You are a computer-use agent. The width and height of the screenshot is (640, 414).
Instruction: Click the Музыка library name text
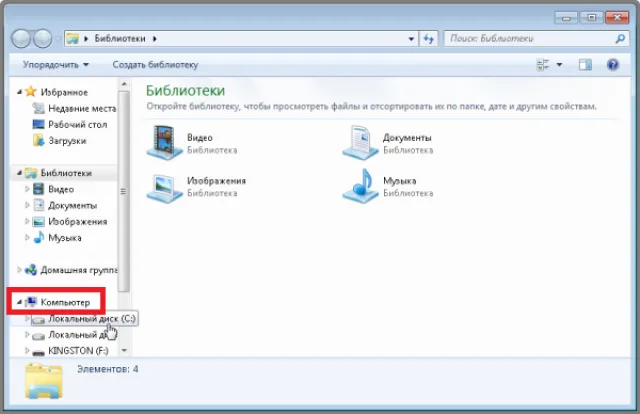click(400, 180)
